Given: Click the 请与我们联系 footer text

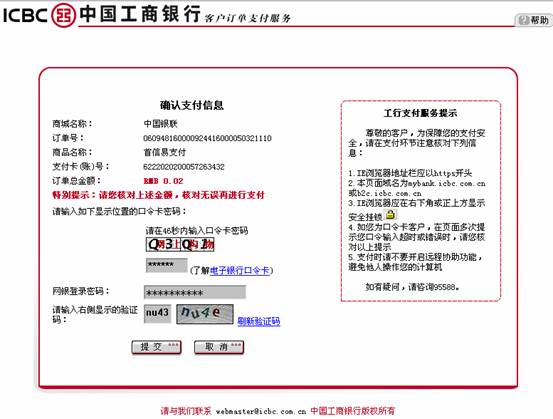Looking at the screenshot, I should coord(186,411).
